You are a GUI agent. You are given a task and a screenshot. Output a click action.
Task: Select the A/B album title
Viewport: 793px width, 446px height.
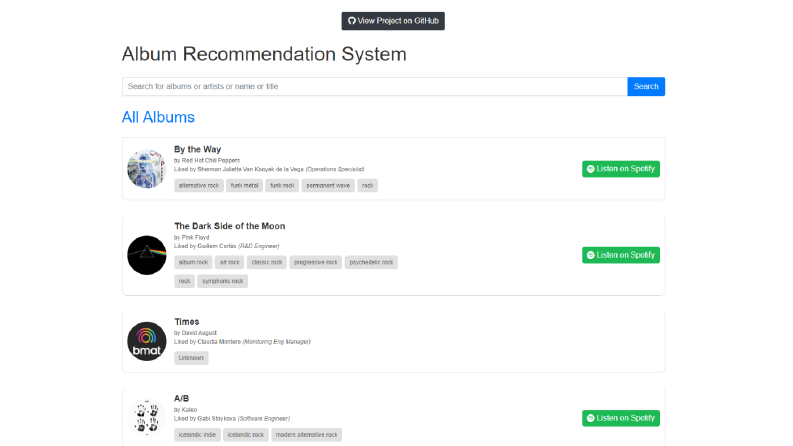[x=182, y=399]
